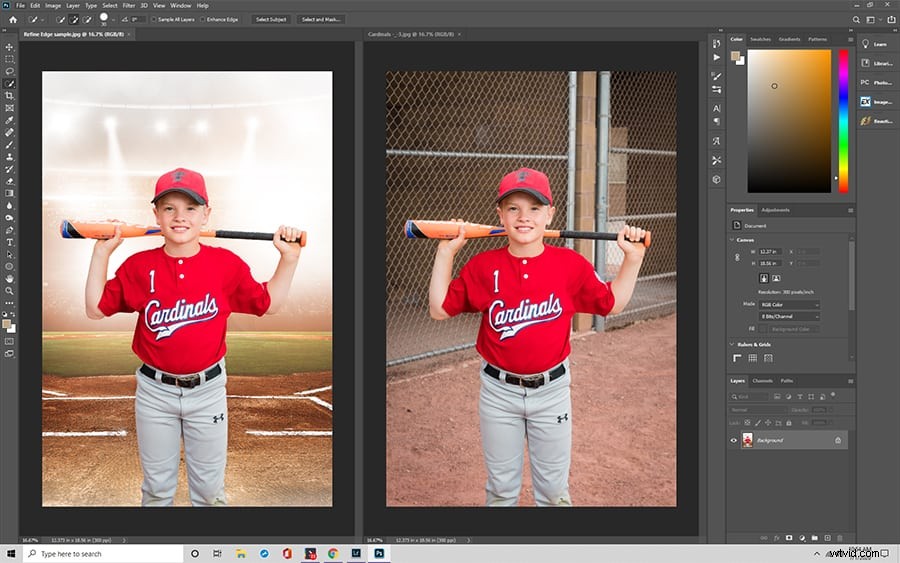Pick a color in the color field
Image resolution: width=900 pixels, height=563 pixels.
pos(789,121)
